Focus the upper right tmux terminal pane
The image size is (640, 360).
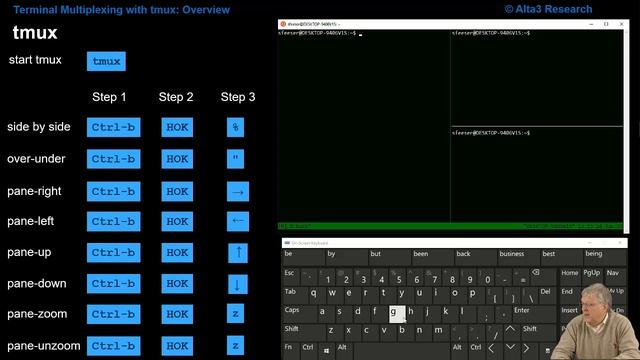pyautogui.click(x=537, y=78)
